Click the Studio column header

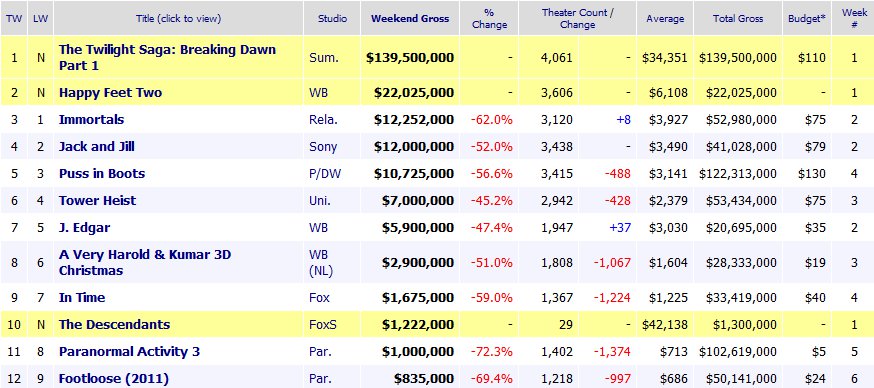click(x=332, y=18)
